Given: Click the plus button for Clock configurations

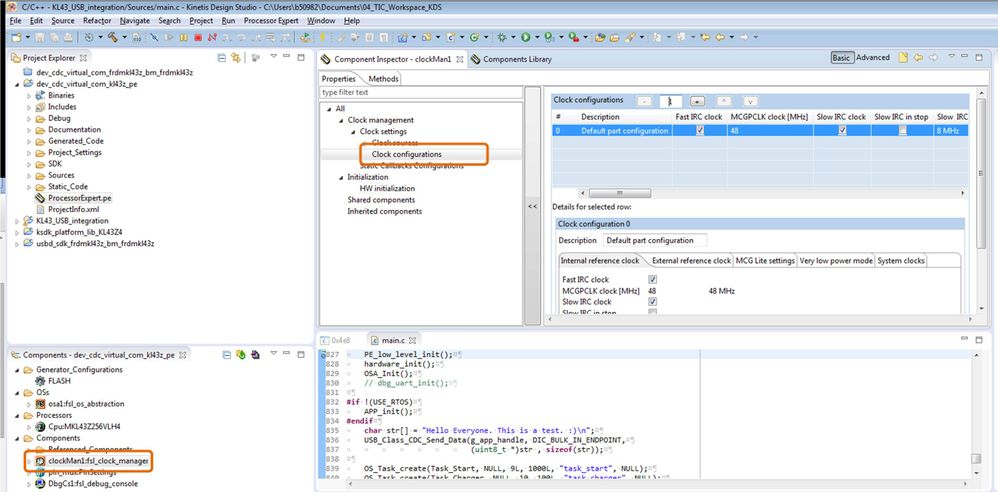Looking at the screenshot, I should (x=698, y=101).
